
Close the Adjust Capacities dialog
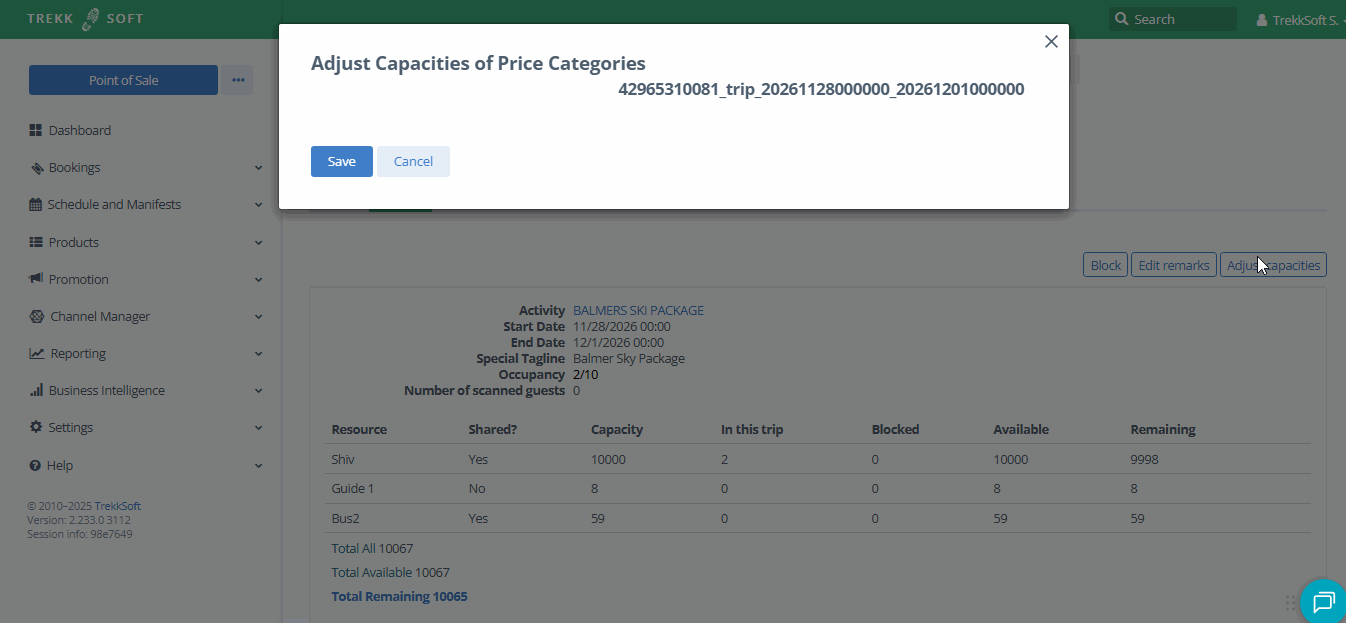click(1051, 42)
